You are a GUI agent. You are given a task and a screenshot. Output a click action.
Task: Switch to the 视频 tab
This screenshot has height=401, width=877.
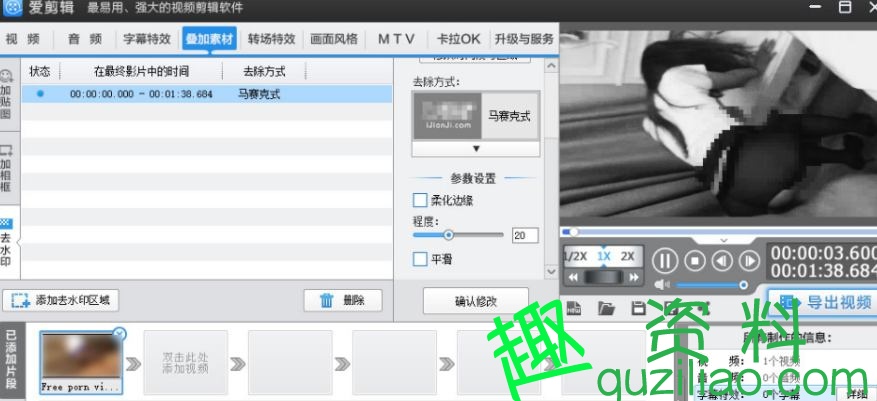pos(23,39)
